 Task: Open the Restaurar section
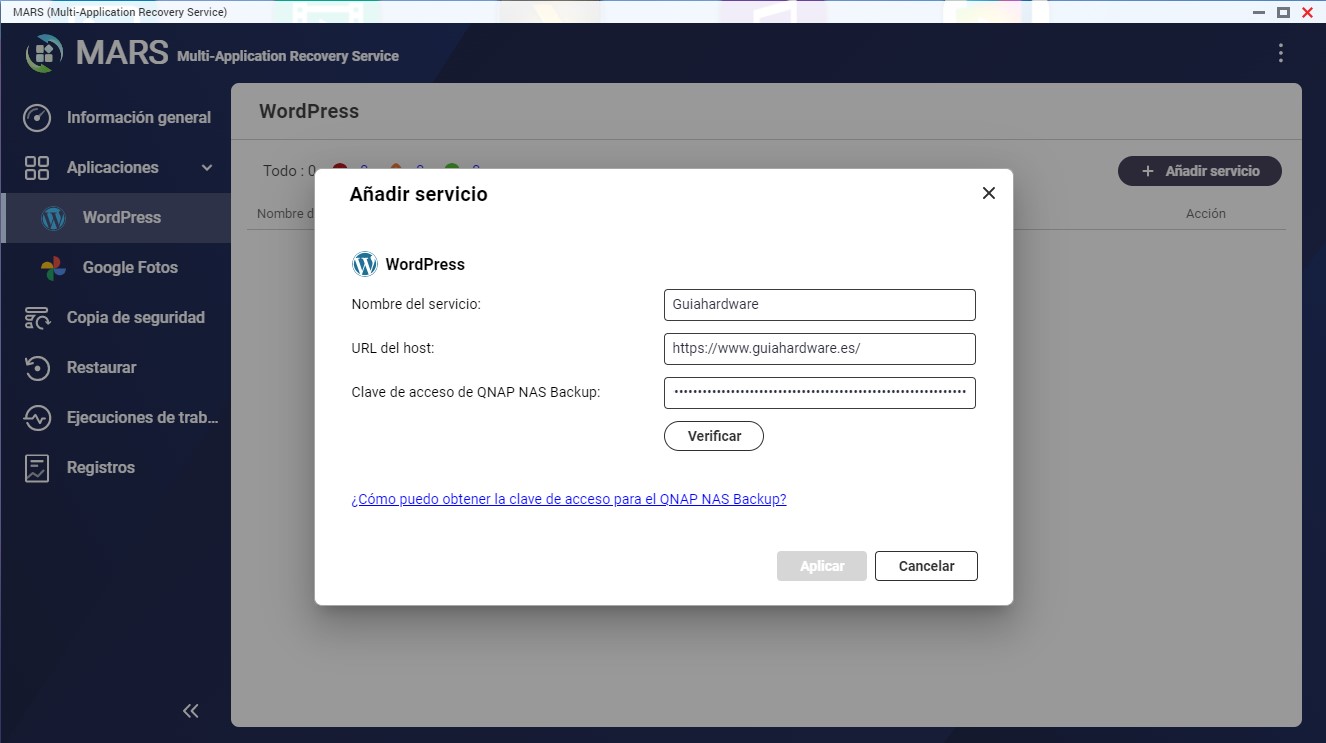pyautogui.click(x=116, y=367)
